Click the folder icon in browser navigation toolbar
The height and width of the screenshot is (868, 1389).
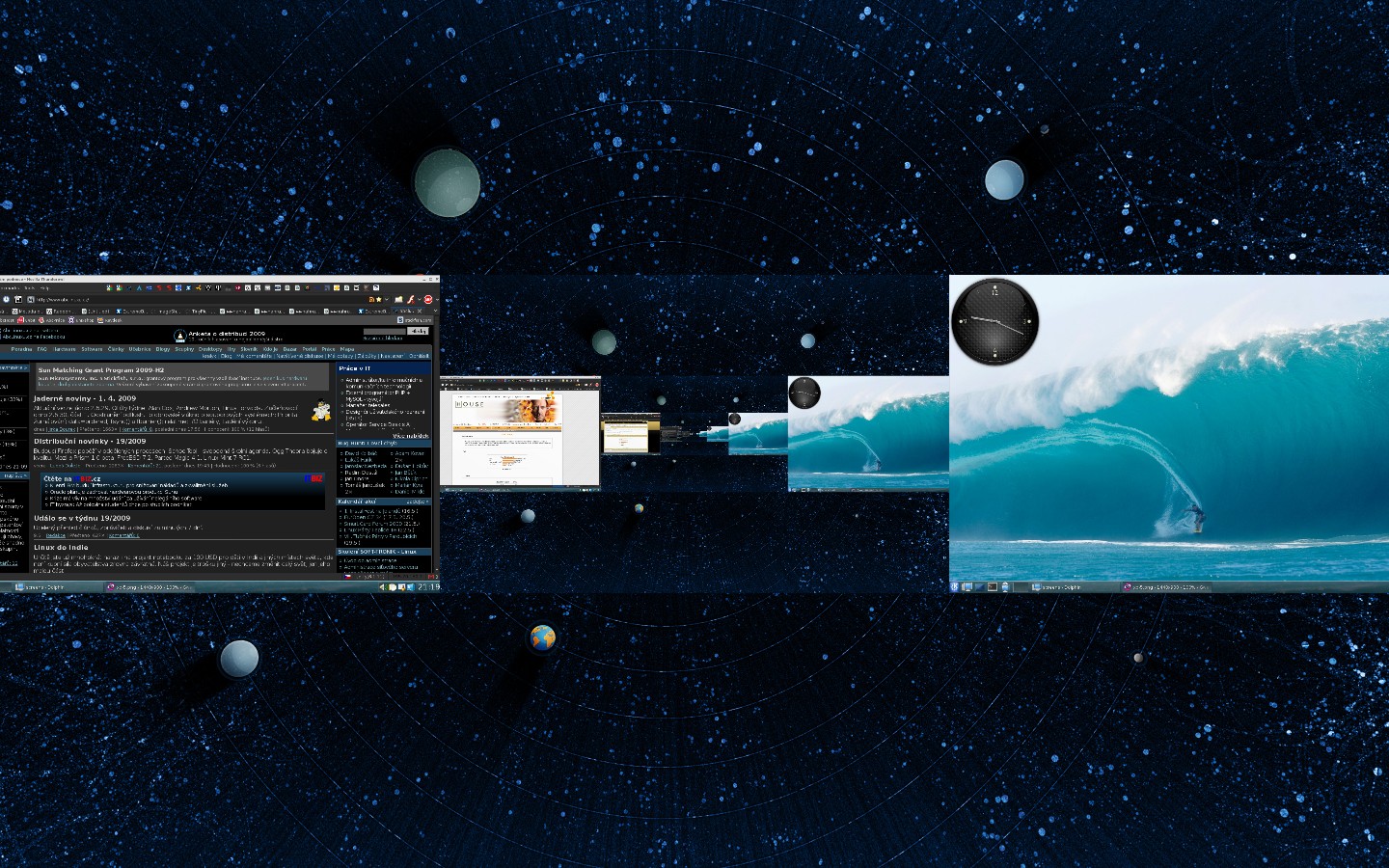point(398,299)
